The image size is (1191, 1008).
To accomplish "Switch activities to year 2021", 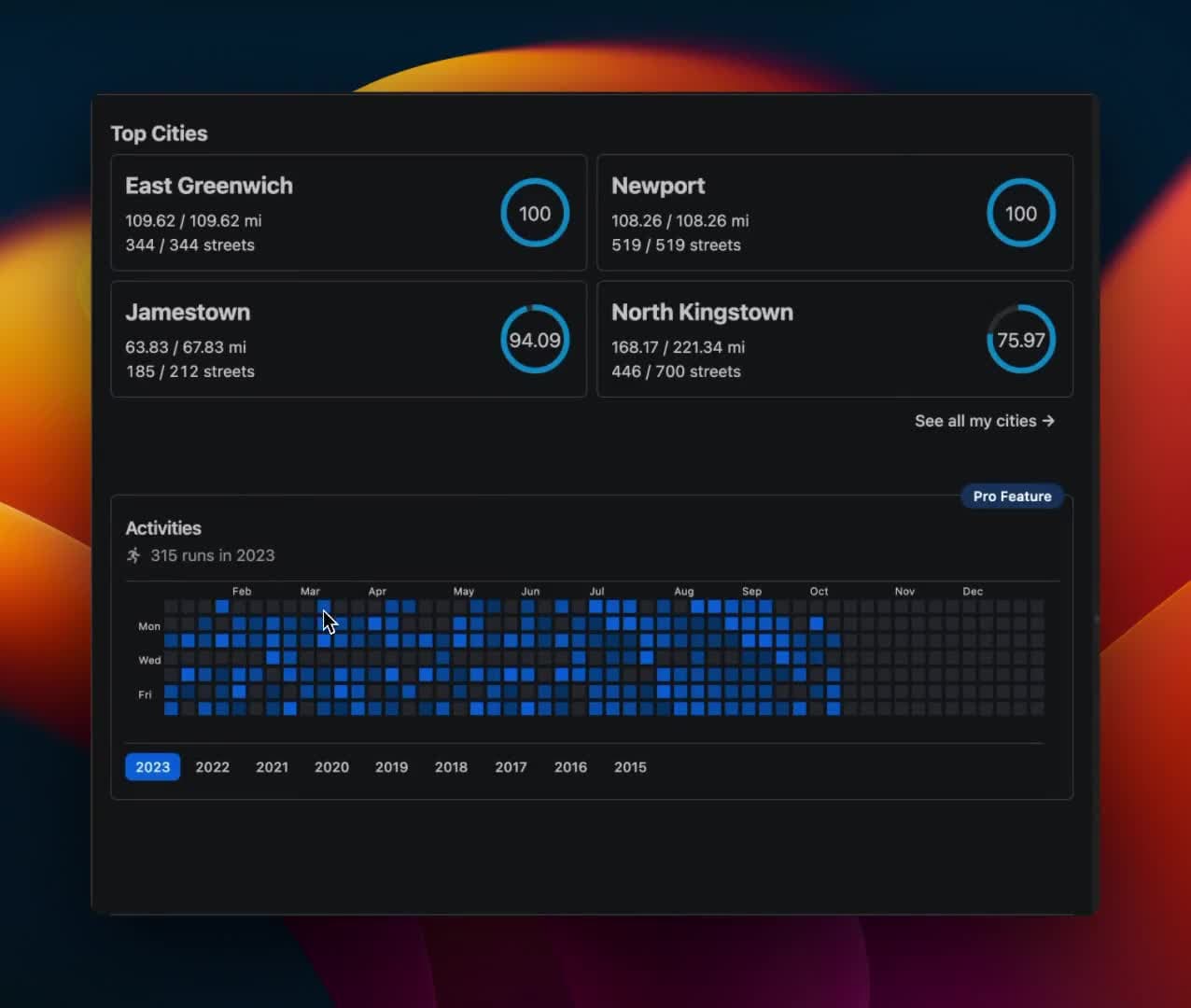I will (x=272, y=767).
